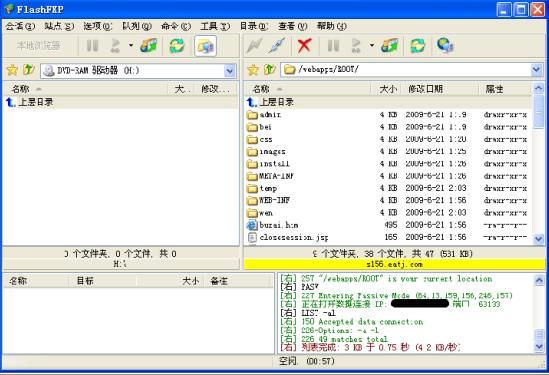Select the admin folder
The image size is (549, 375).
(x=388, y=114)
